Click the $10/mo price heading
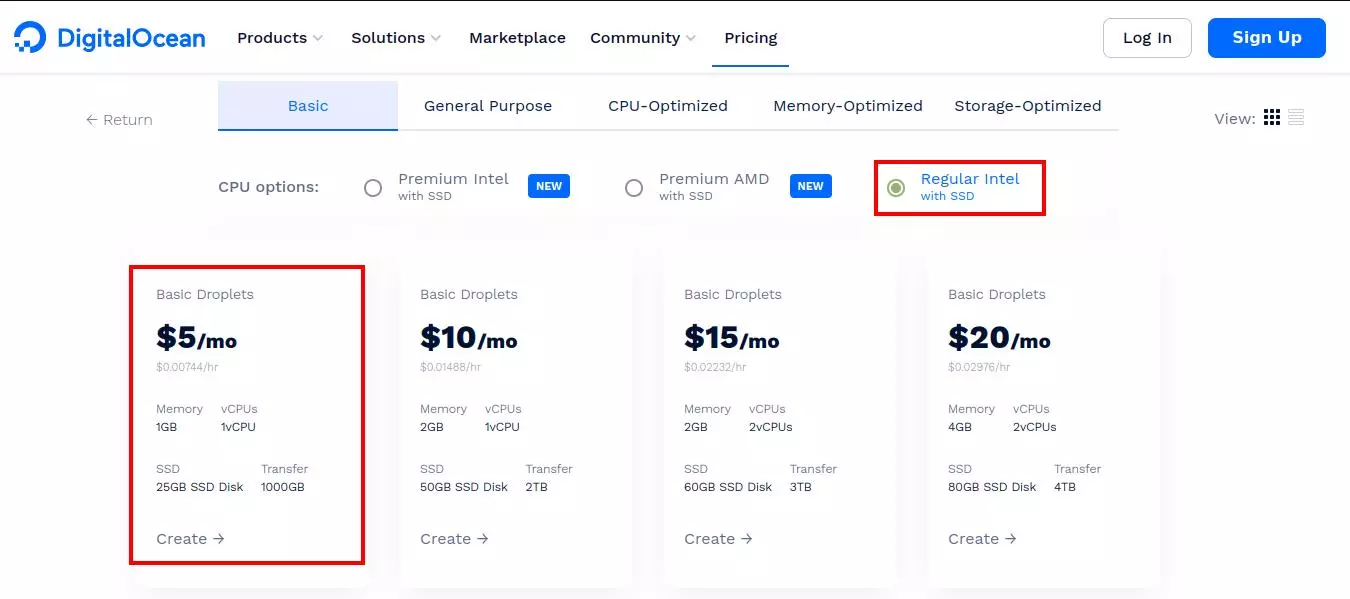Viewport: 1350px width, 599px height. pyautogui.click(x=469, y=338)
